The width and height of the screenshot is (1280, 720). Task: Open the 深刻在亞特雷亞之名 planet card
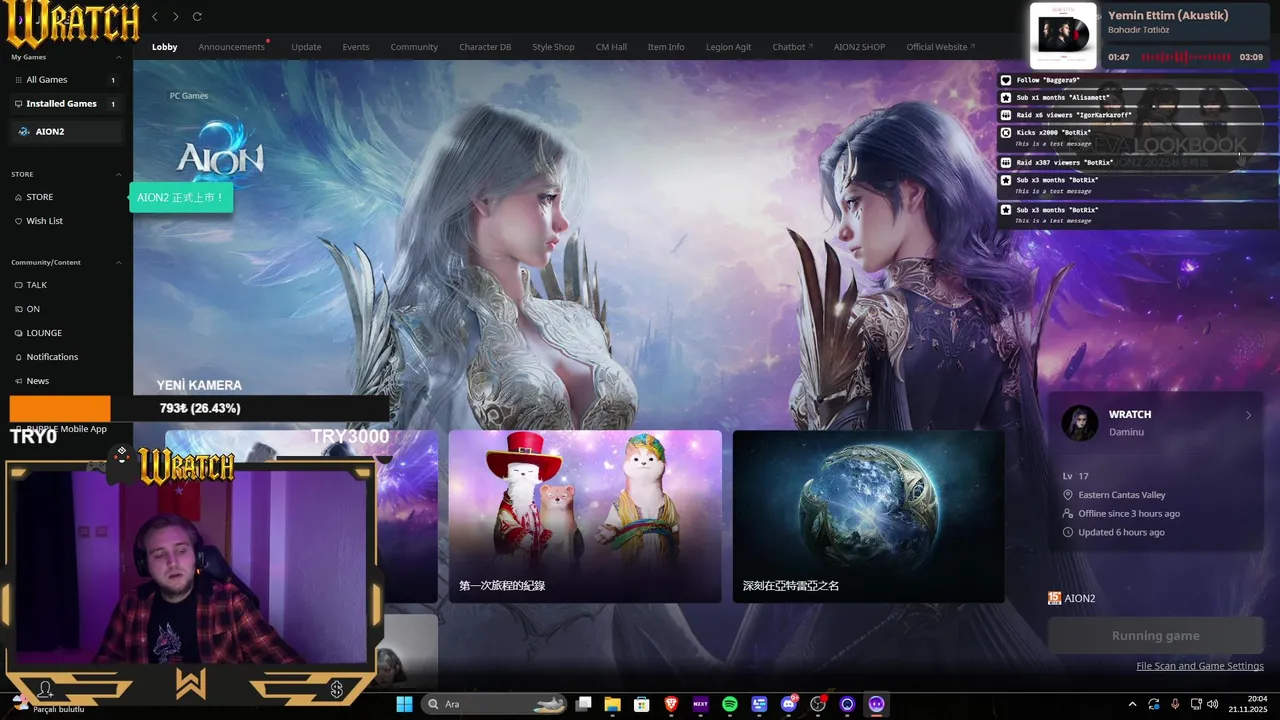(x=868, y=516)
